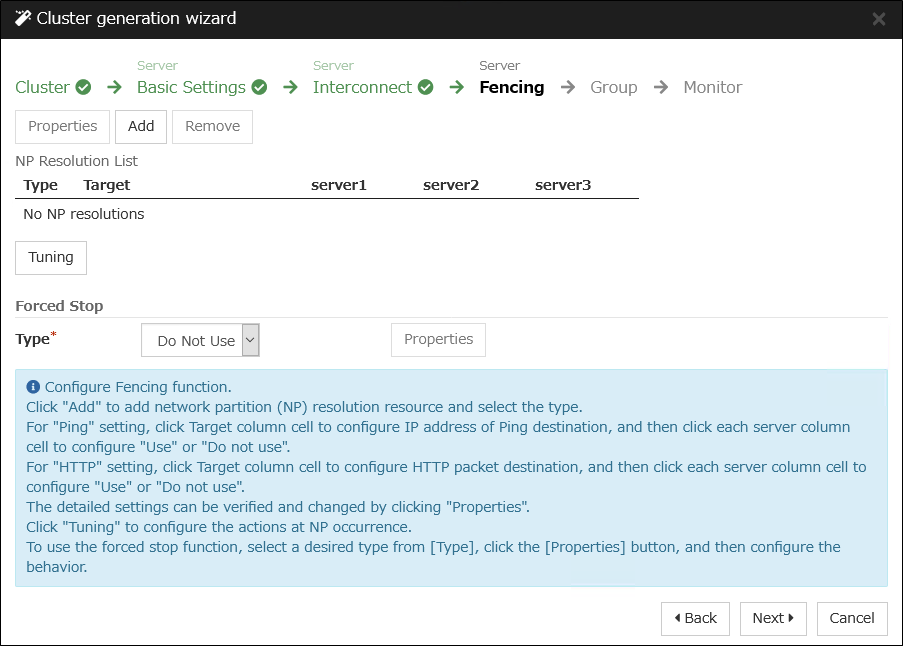Click the Remove button

tap(212, 126)
